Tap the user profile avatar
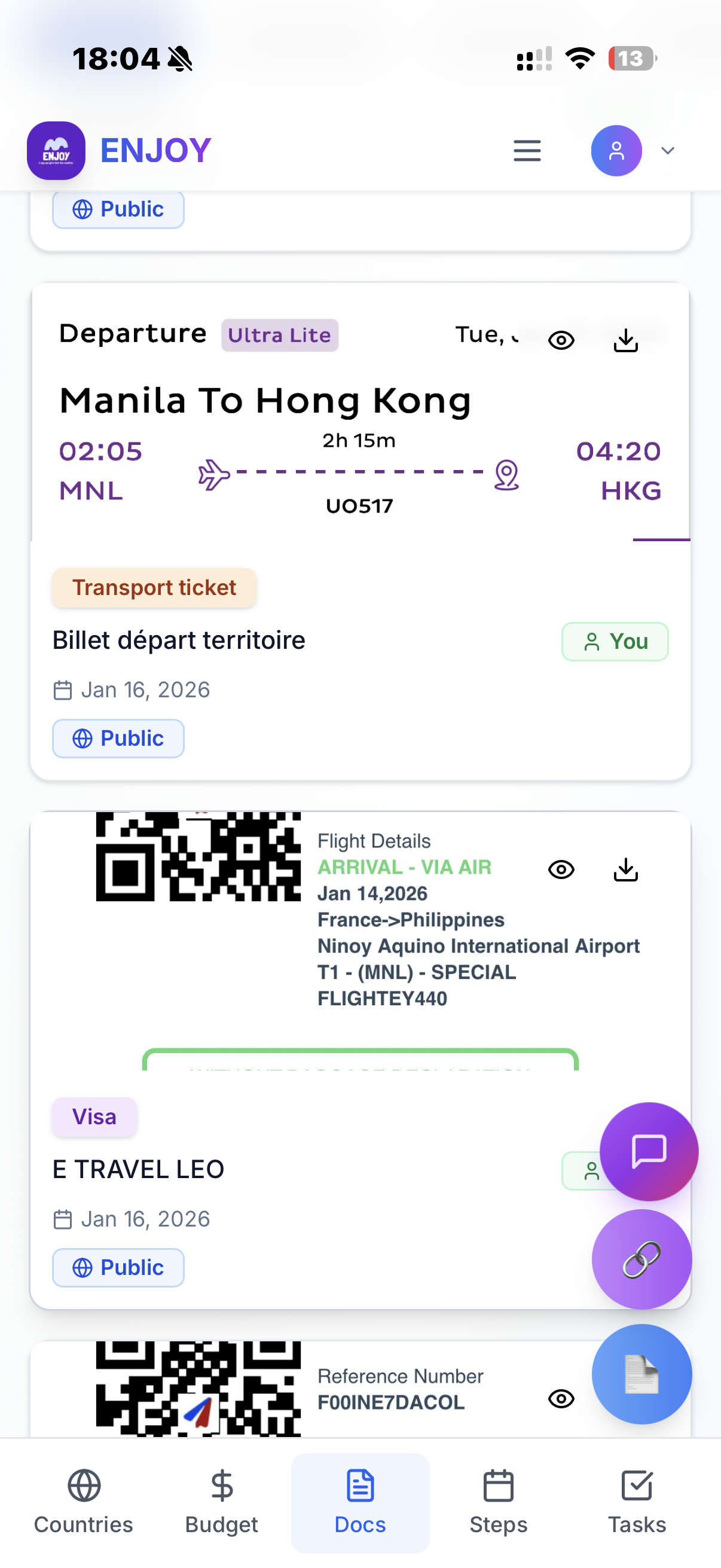Screen dimensions: 721x1568 [x=616, y=150]
